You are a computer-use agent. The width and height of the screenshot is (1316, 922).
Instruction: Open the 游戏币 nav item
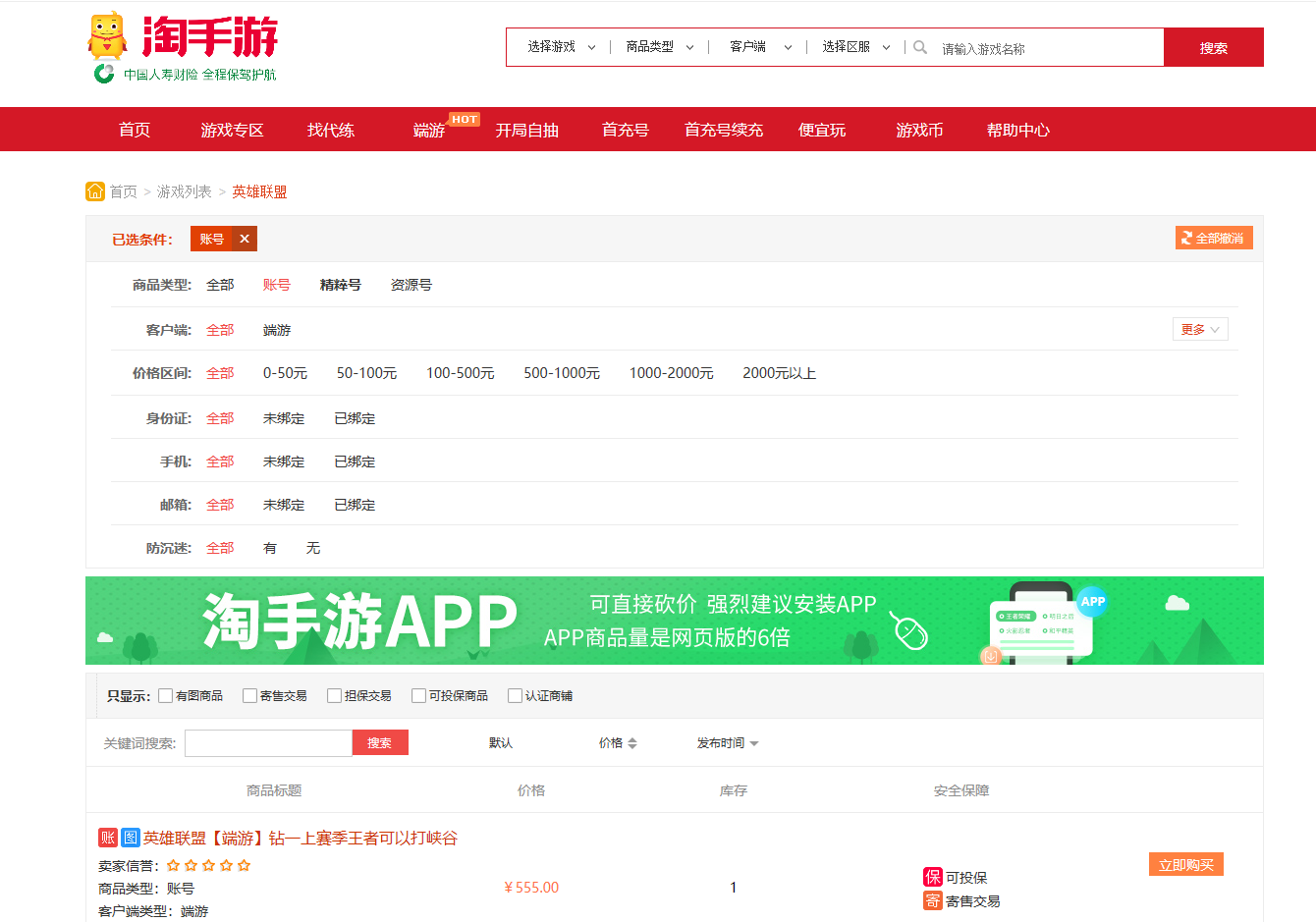click(x=920, y=130)
